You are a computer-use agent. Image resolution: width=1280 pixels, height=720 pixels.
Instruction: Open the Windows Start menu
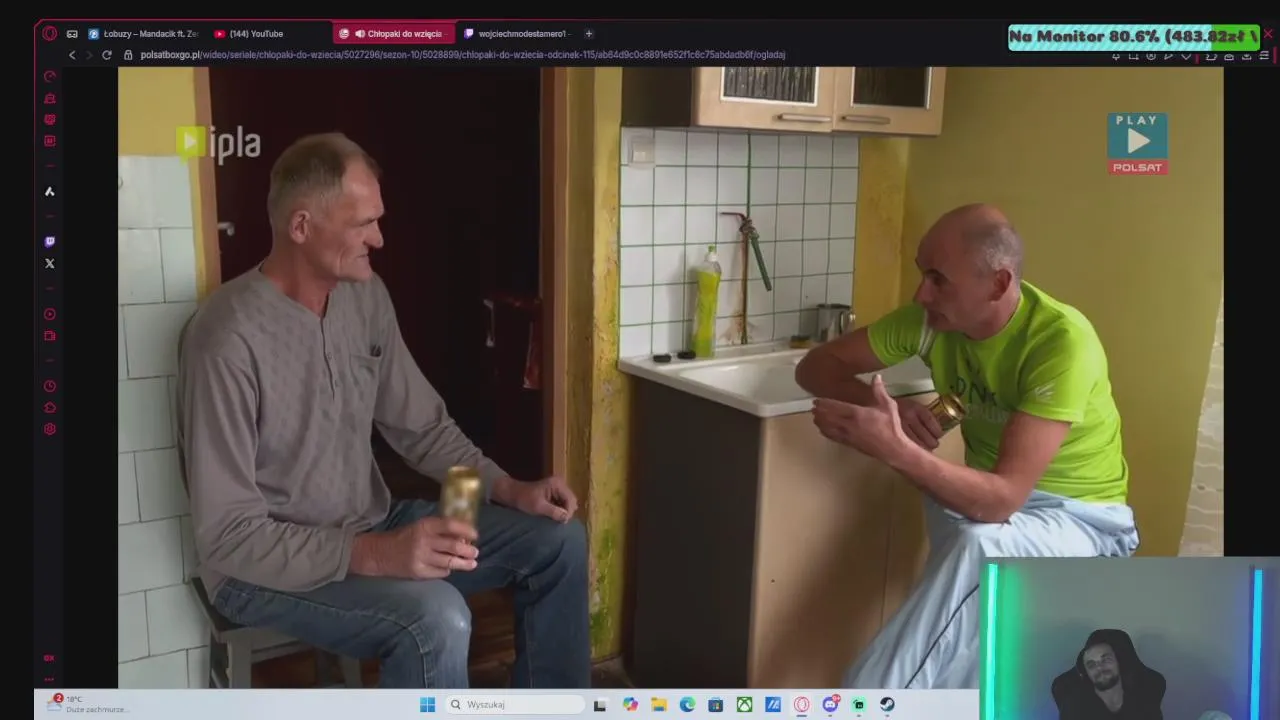427,704
